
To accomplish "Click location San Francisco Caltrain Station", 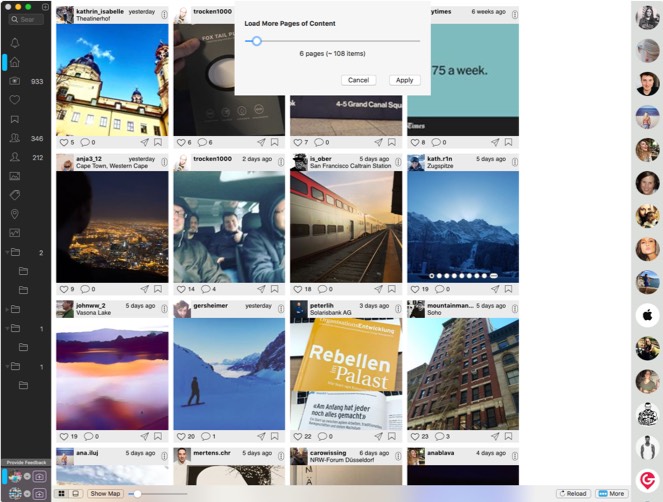I will click(350, 166).
